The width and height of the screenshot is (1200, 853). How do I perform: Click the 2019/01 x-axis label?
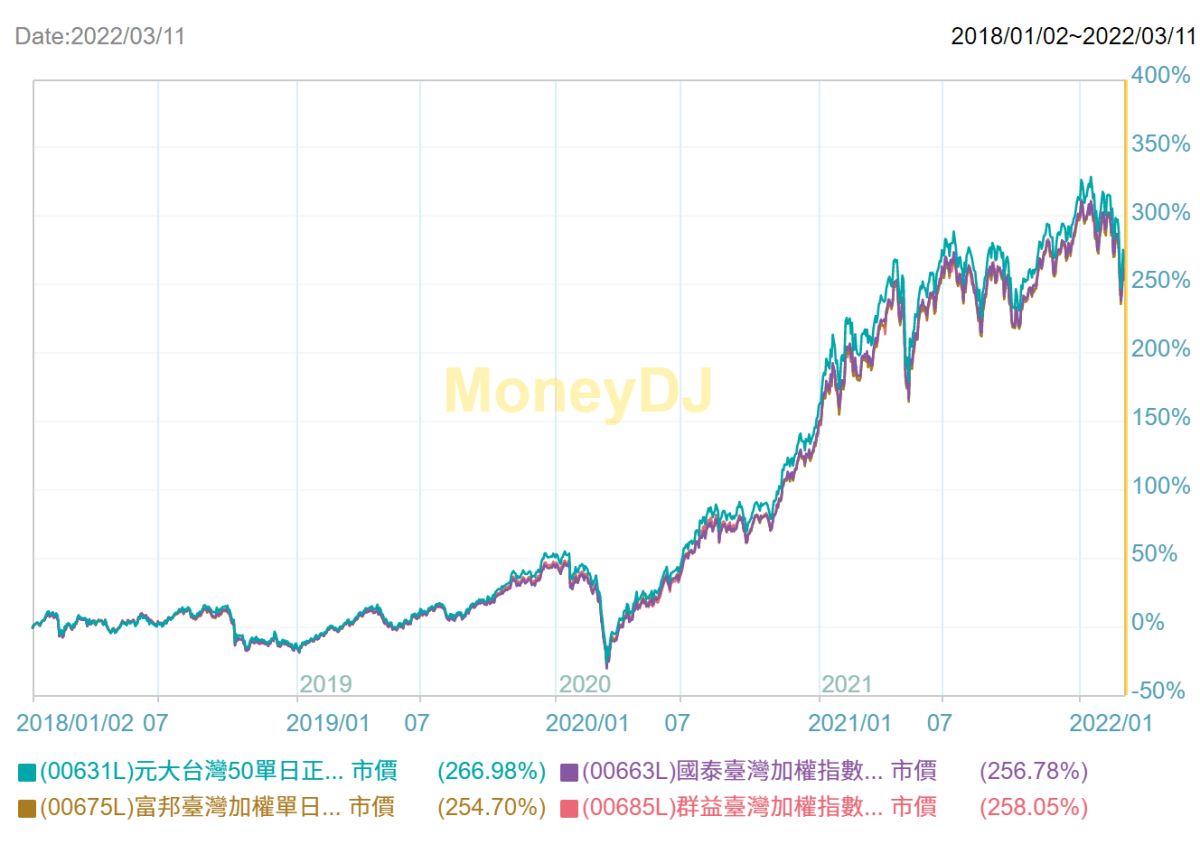click(x=329, y=721)
